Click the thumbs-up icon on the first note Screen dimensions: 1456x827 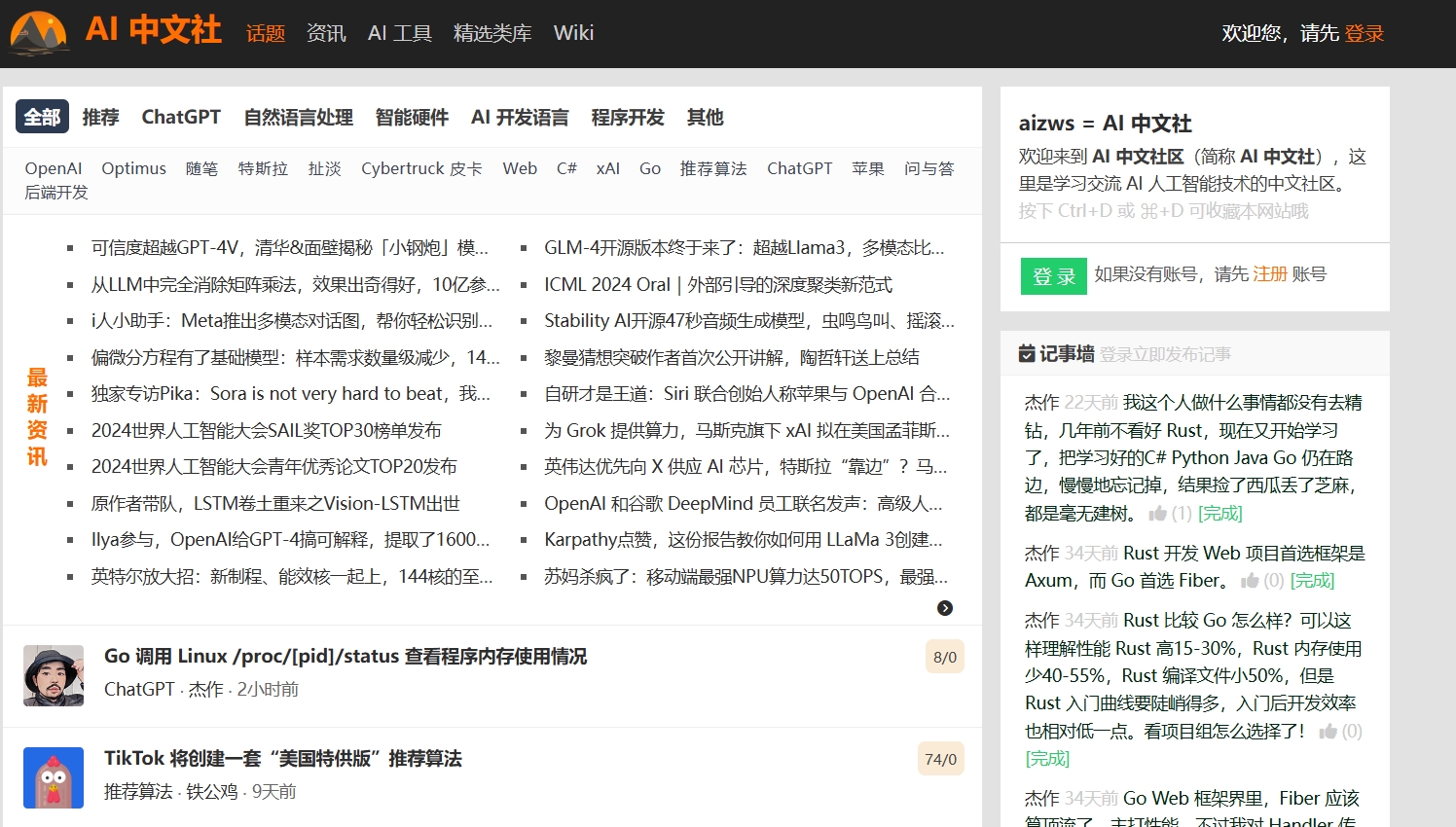tap(1157, 513)
